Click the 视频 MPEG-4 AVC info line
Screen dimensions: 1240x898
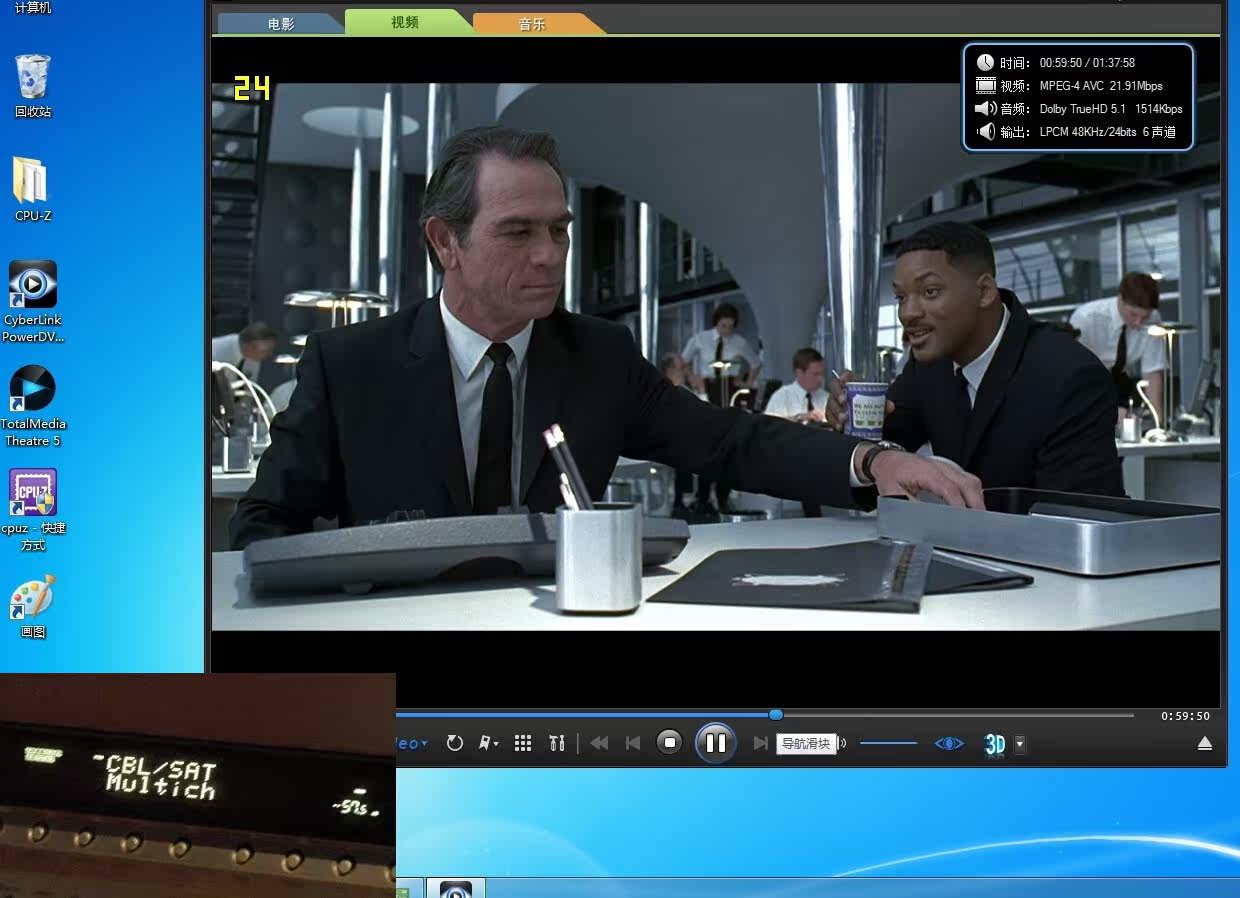click(1069, 85)
